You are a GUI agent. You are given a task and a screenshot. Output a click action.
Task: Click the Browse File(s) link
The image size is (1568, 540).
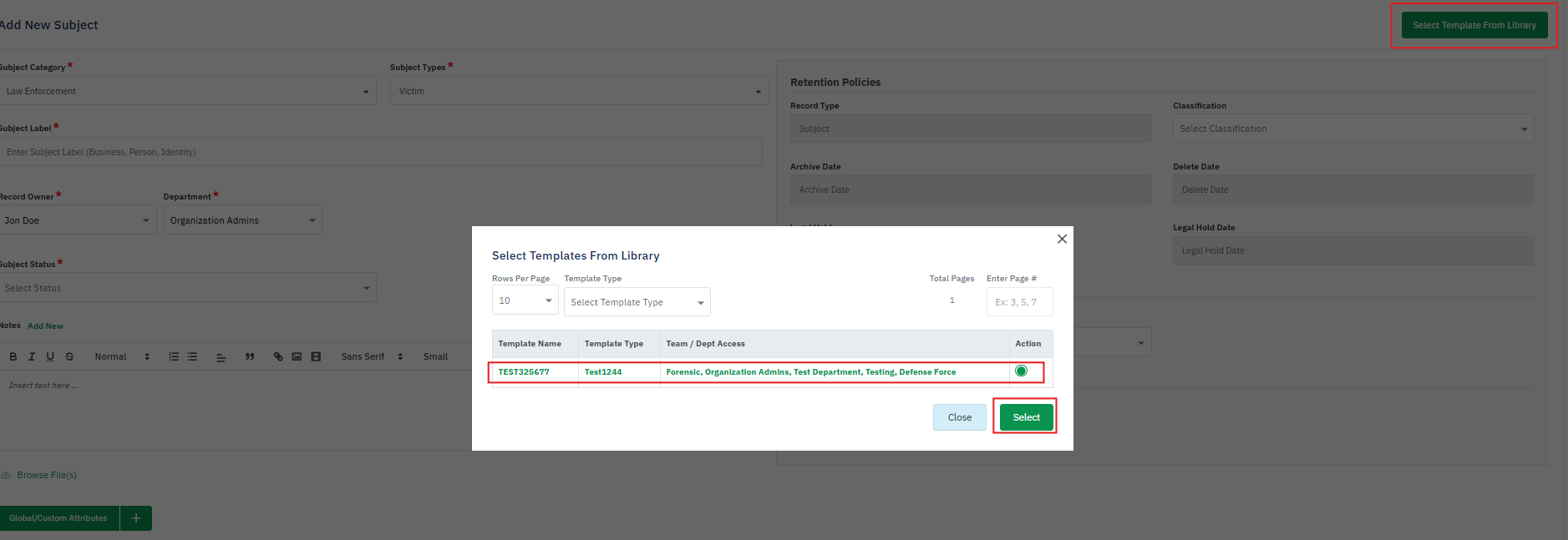47,475
